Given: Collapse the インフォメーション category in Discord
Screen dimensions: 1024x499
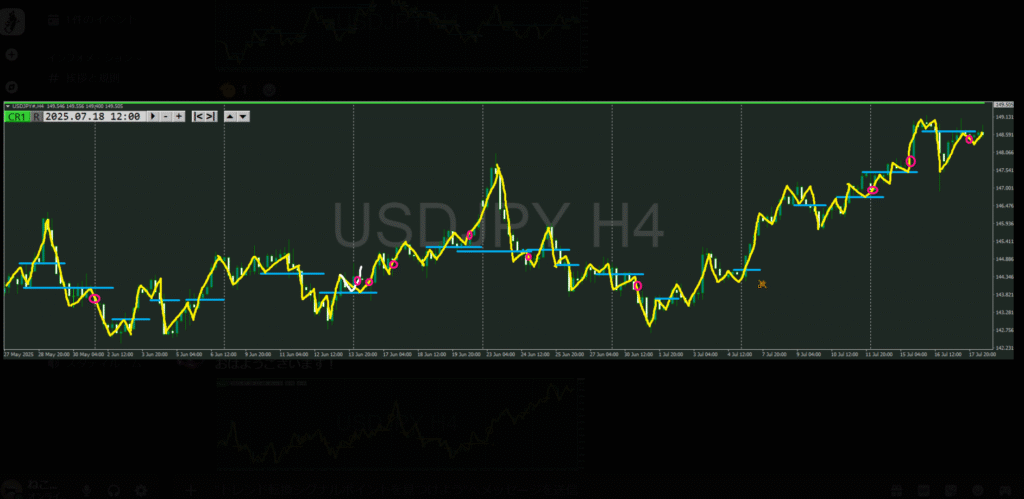Looking at the screenshot, I should [97, 58].
